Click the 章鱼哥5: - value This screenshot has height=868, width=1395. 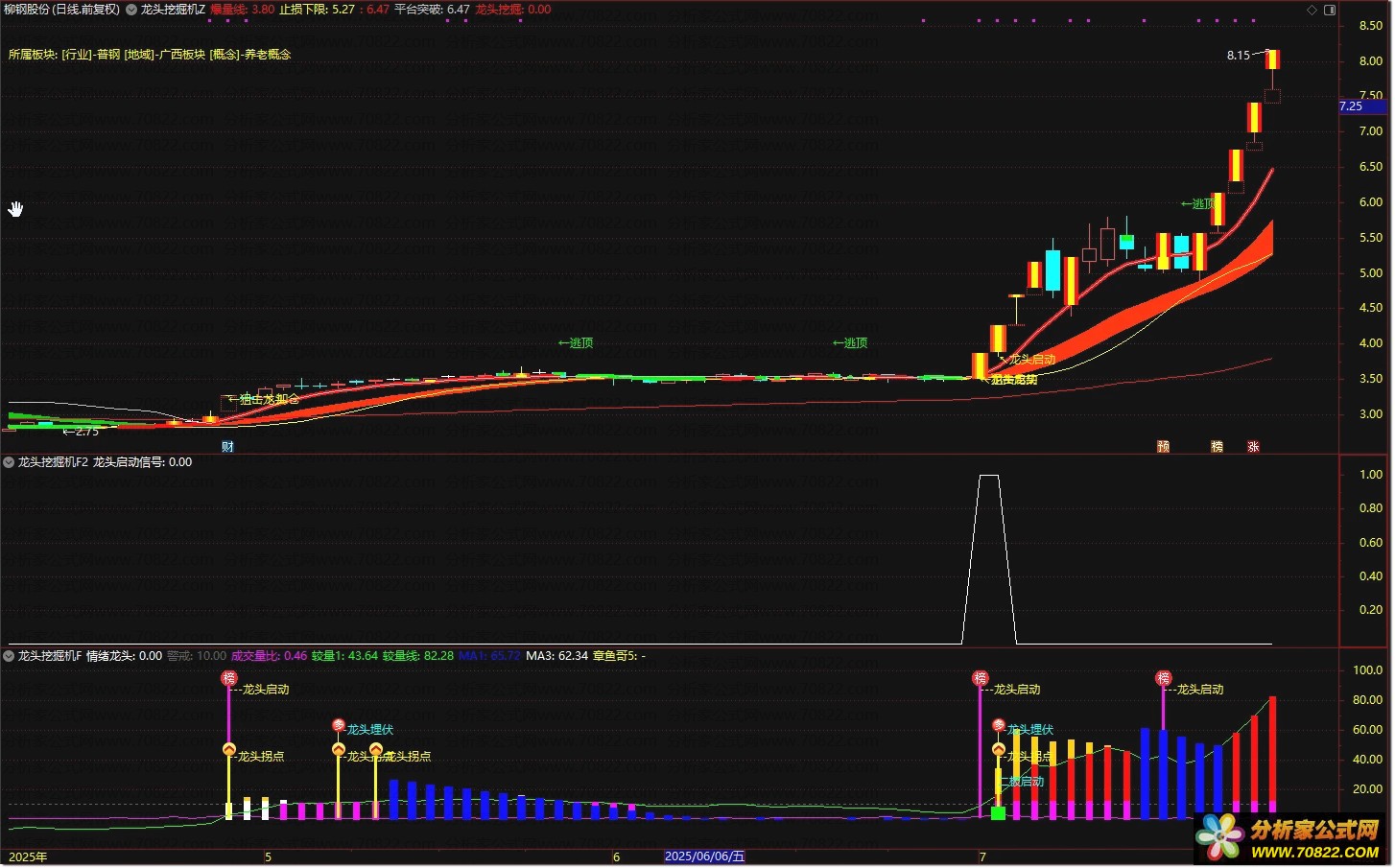619,656
